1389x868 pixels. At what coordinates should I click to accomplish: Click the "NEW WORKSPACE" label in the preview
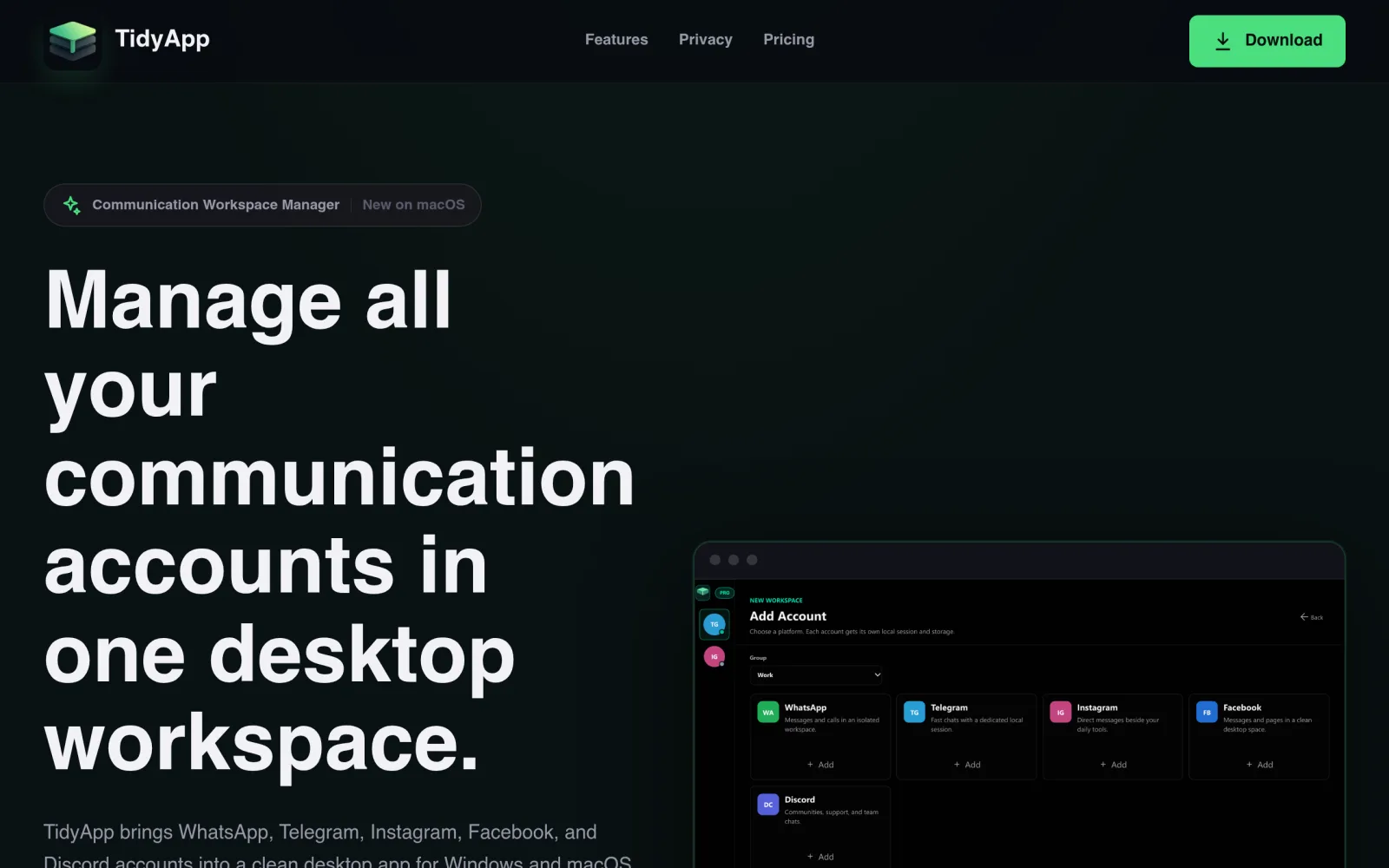[x=776, y=601]
